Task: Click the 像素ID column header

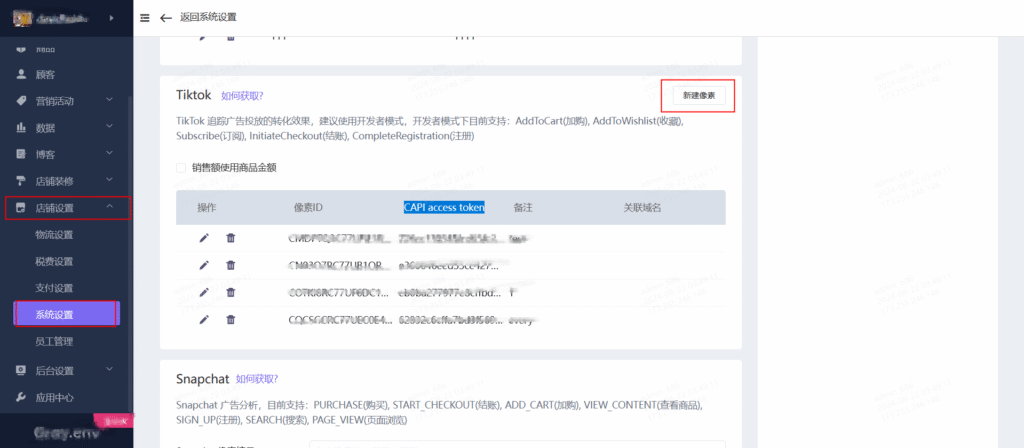Action: pos(308,208)
